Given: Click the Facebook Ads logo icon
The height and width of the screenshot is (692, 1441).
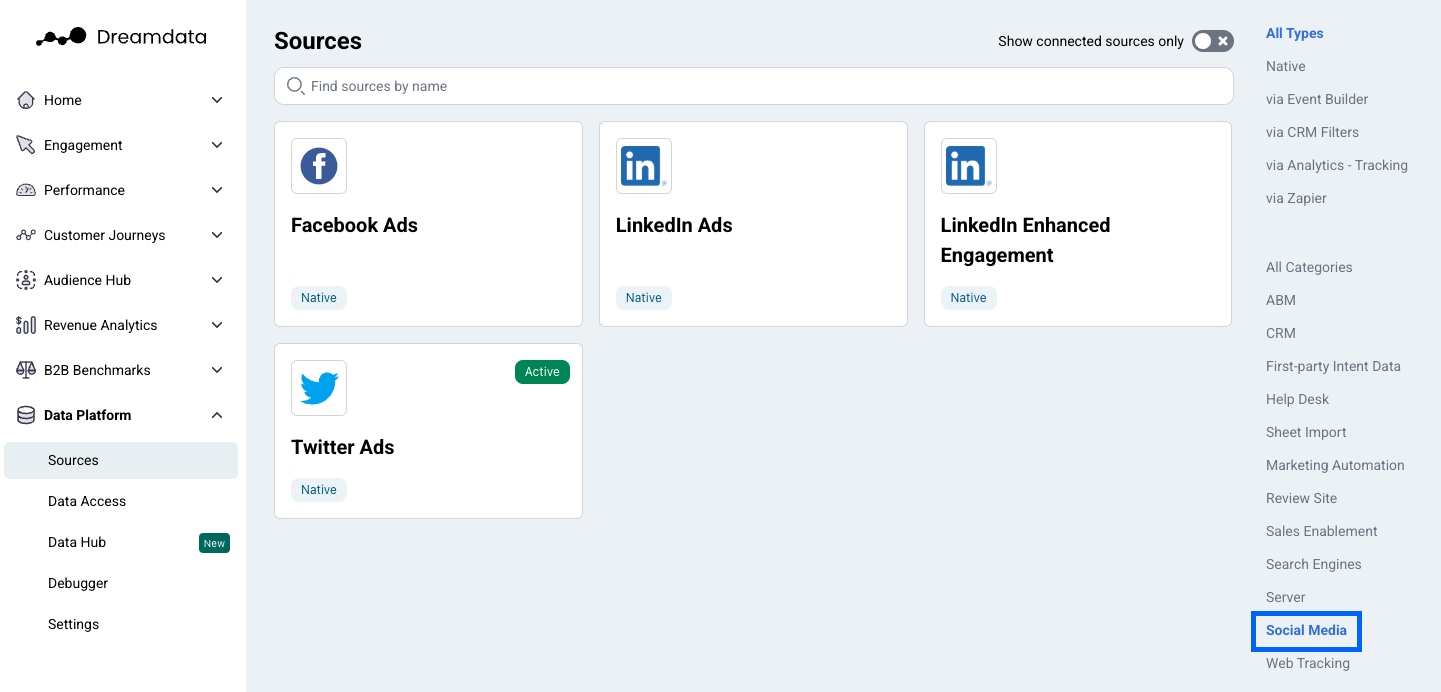Looking at the screenshot, I should [319, 166].
